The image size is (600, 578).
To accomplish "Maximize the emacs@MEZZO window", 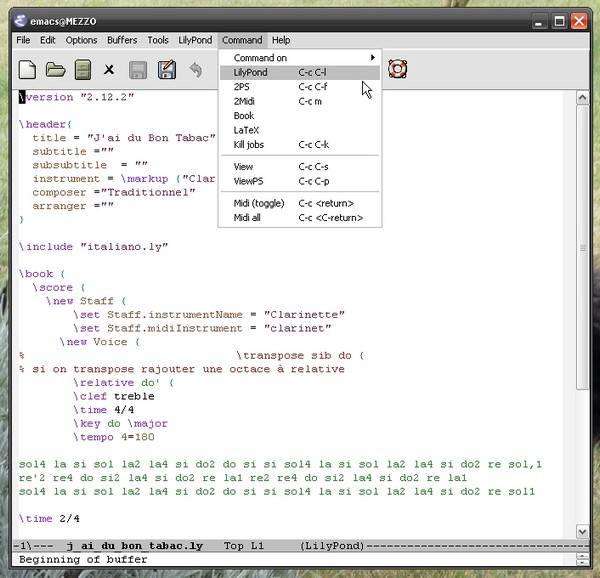I will [x=559, y=21].
